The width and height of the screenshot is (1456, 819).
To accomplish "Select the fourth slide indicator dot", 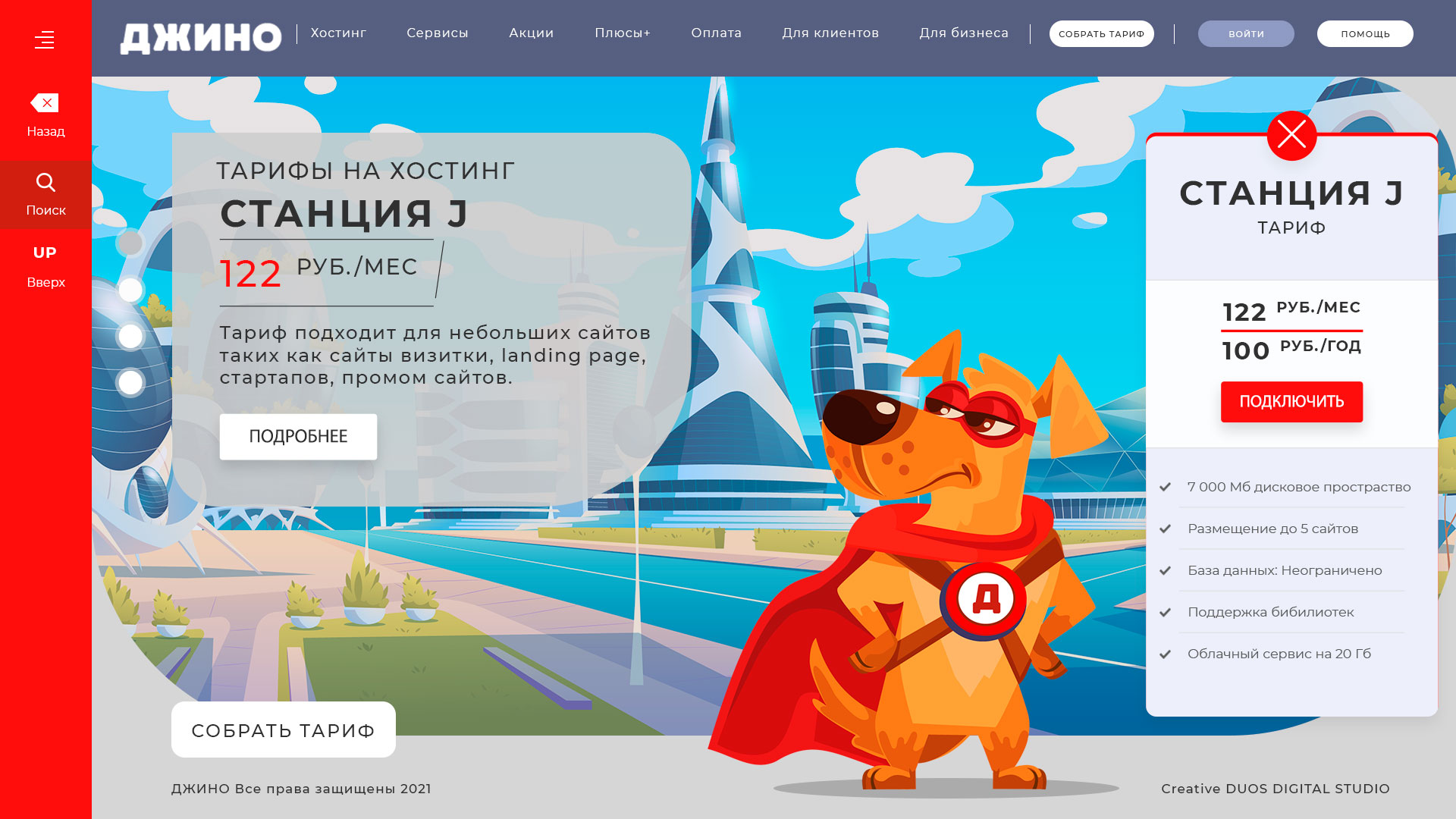I will coord(130,383).
